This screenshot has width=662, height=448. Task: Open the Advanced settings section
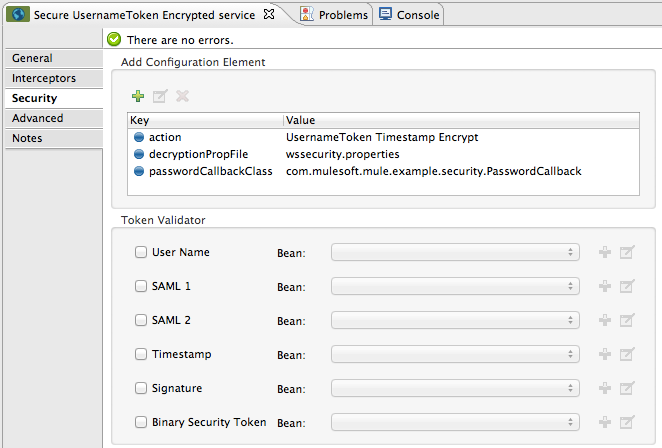point(38,118)
